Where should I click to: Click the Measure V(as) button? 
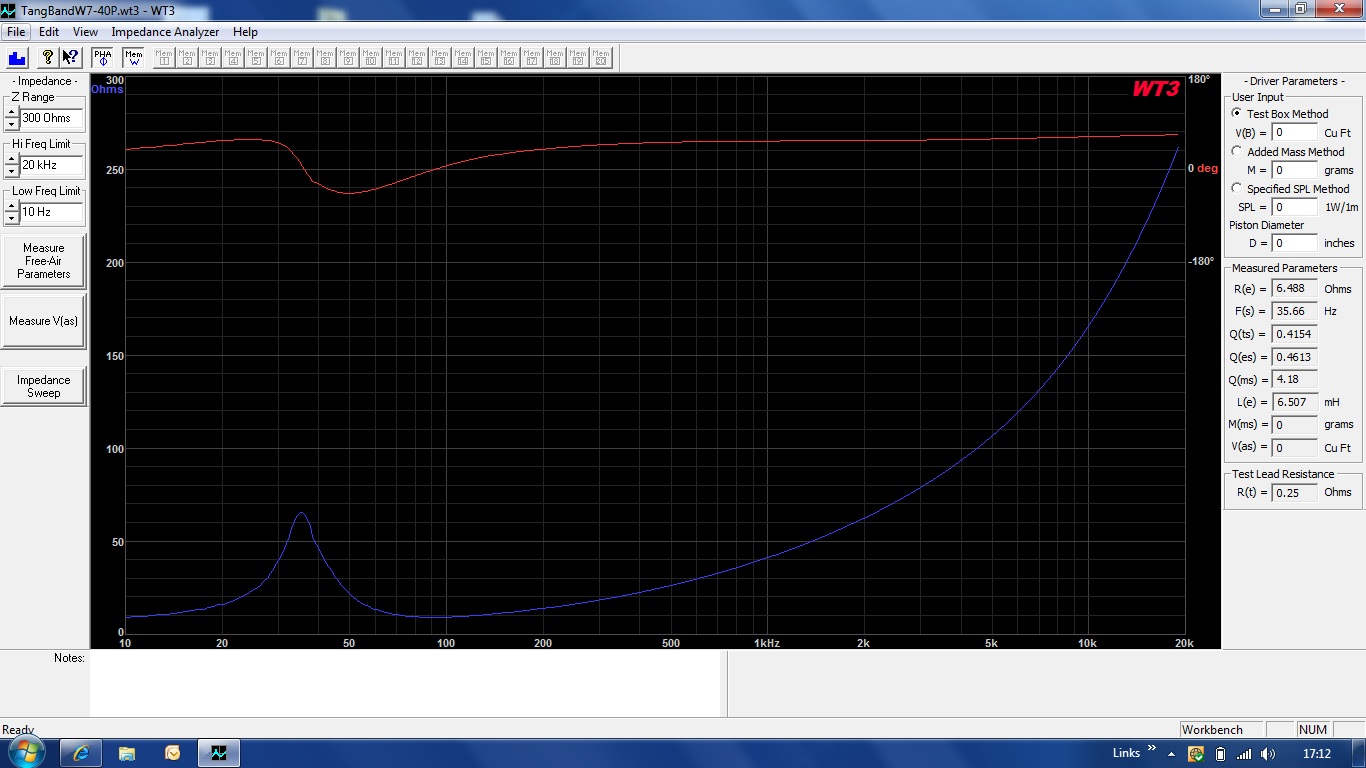point(43,321)
